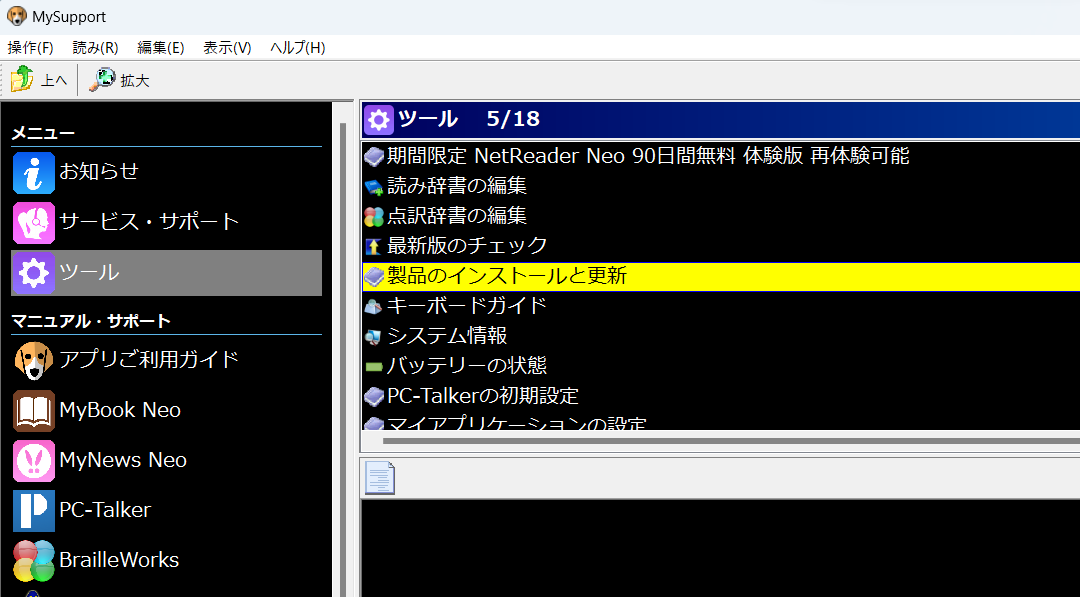Click the green battery icon beside バッテリーの状態

pyautogui.click(x=373, y=366)
